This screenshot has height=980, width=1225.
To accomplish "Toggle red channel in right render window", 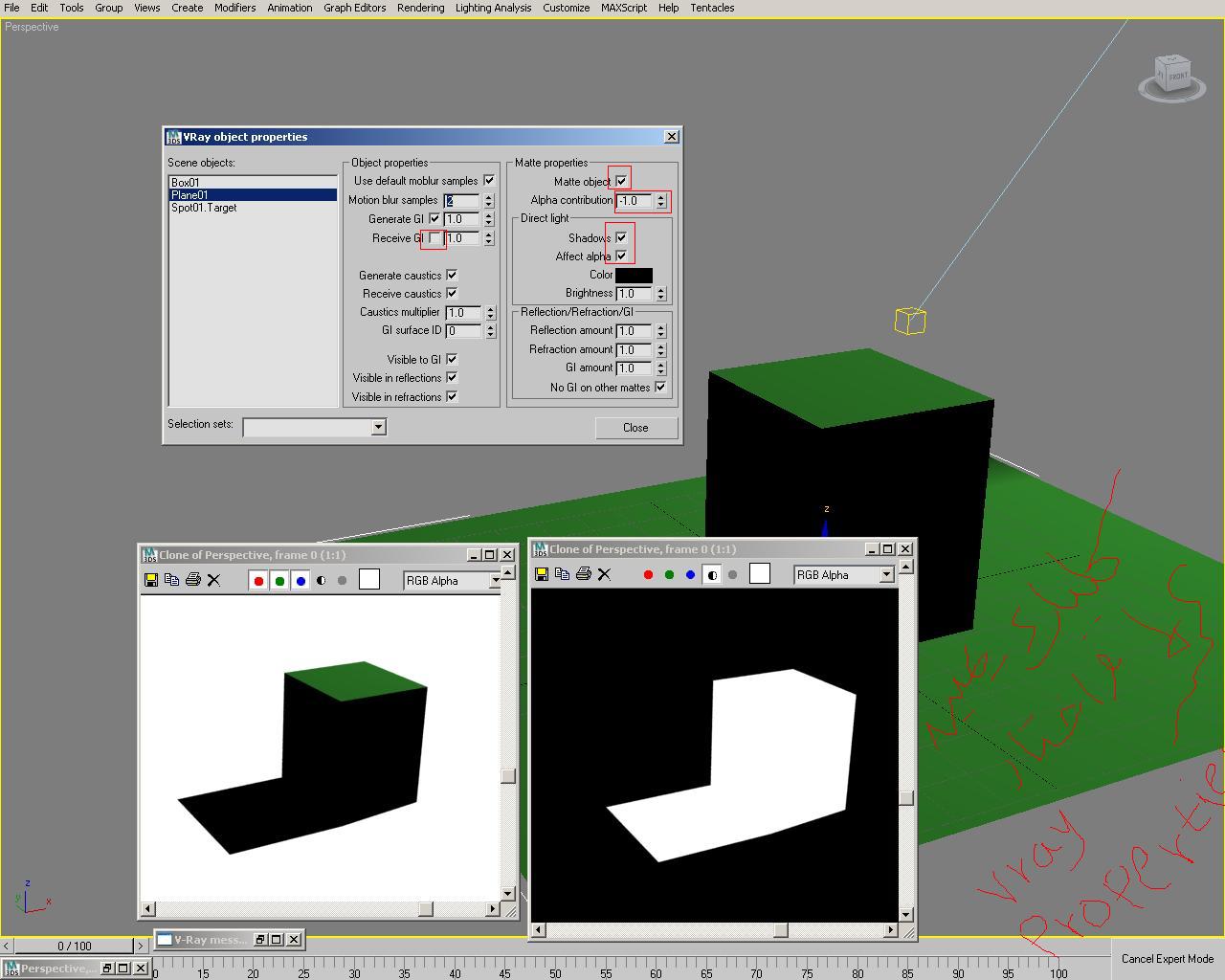I will tap(648, 575).
